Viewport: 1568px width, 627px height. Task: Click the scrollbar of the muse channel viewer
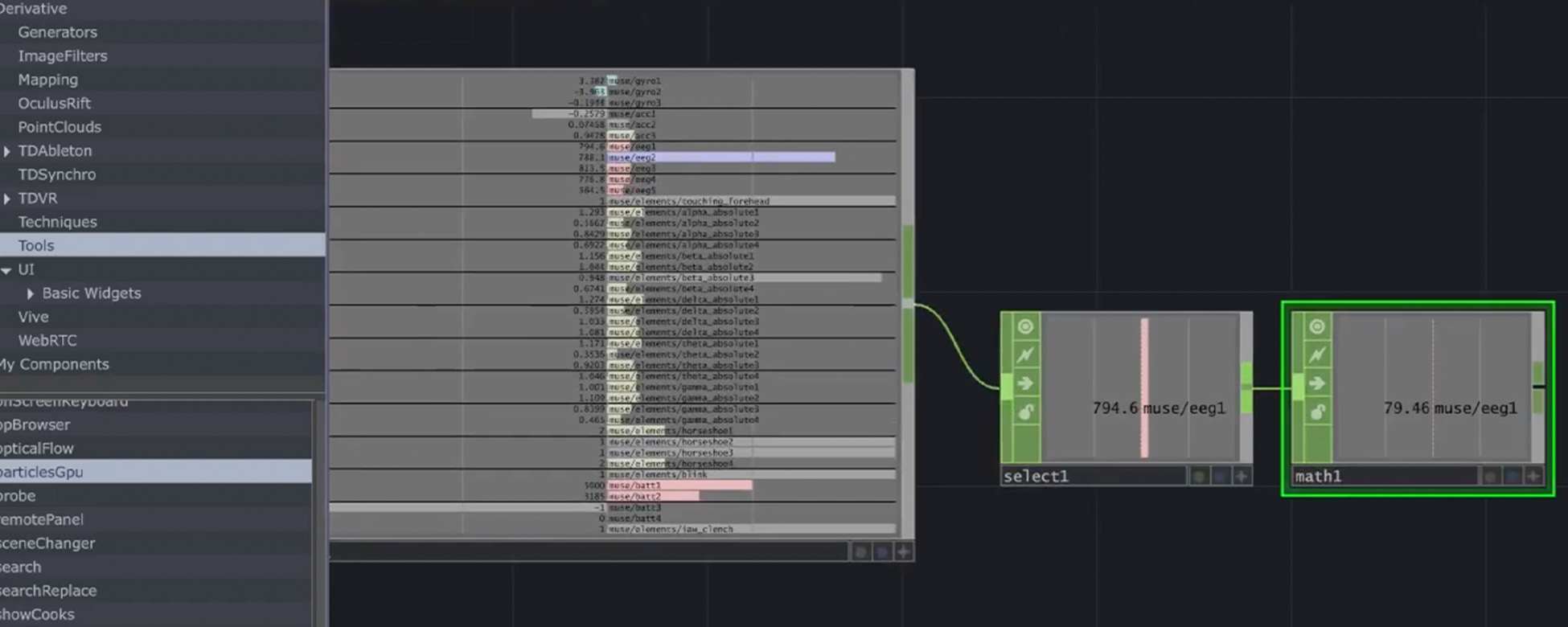point(908,265)
